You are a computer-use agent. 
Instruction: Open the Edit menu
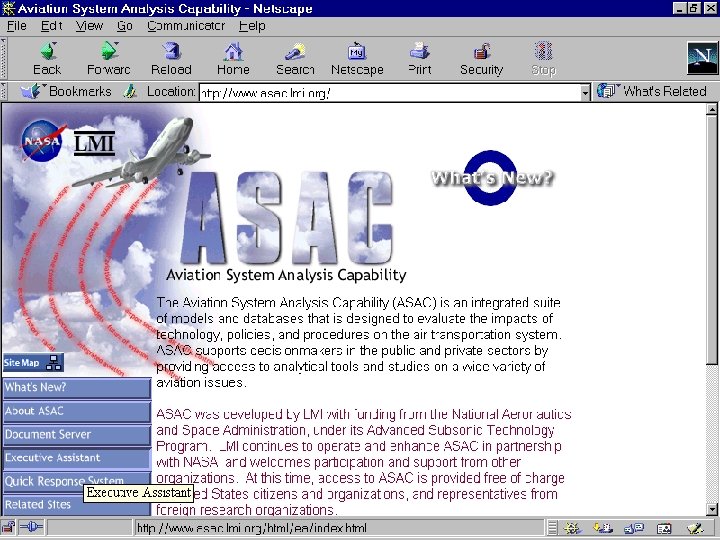[51, 26]
